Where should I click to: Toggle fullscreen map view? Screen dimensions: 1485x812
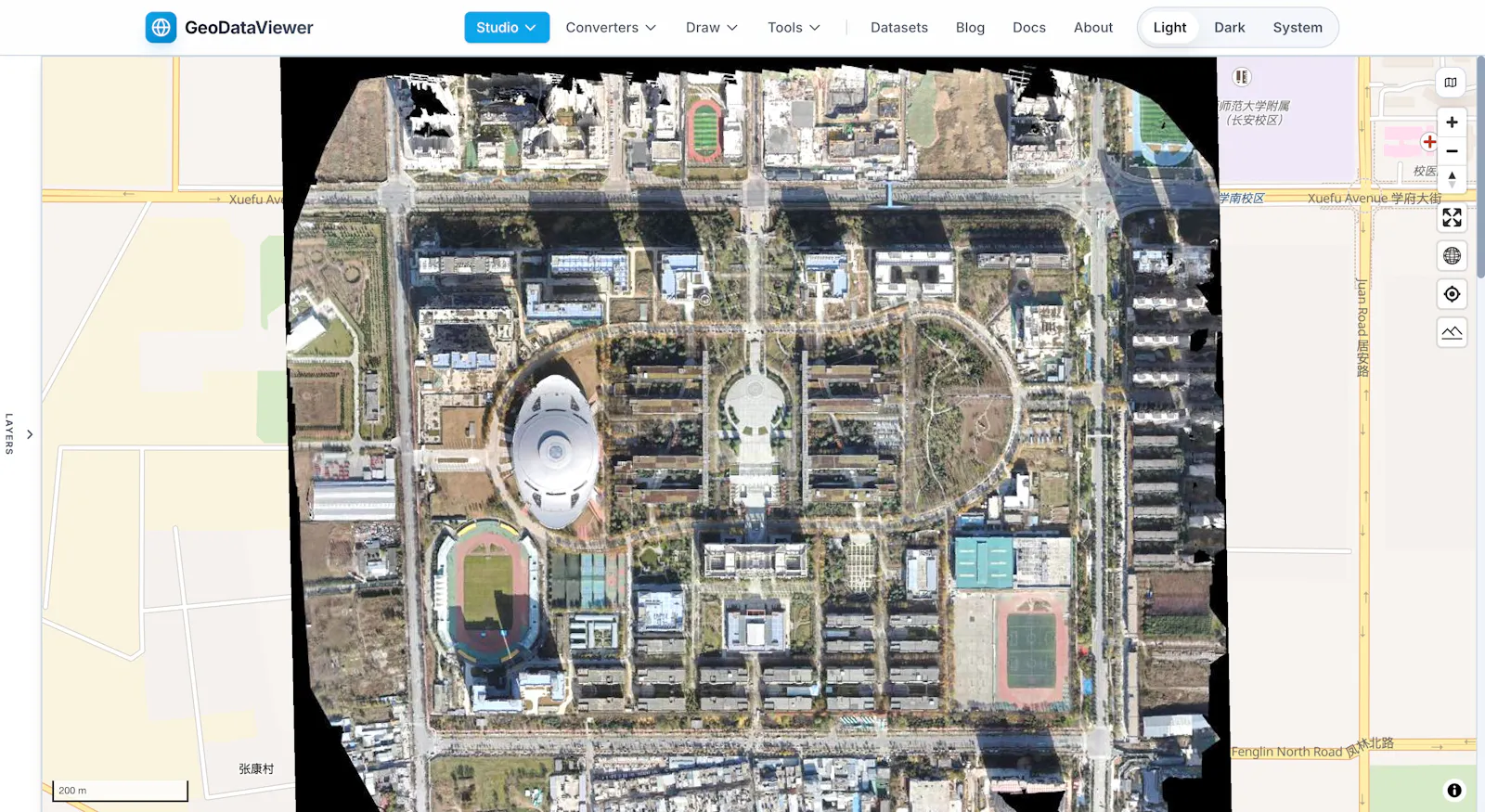click(x=1452, y=218)
